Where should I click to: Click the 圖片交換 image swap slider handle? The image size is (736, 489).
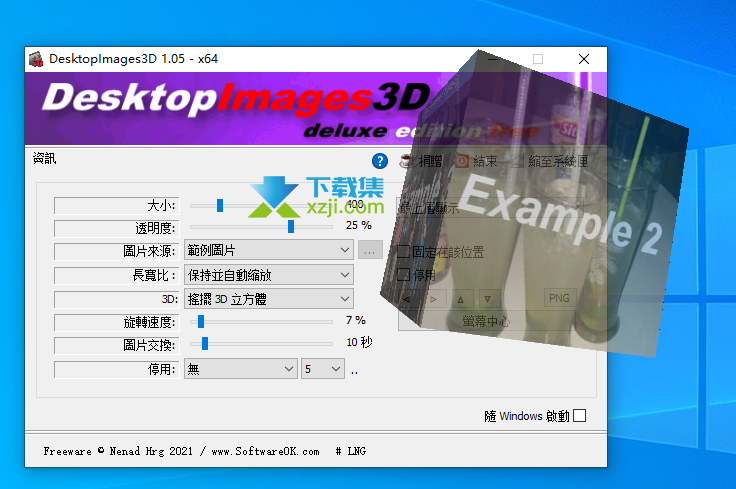click(x=205, y=344)
